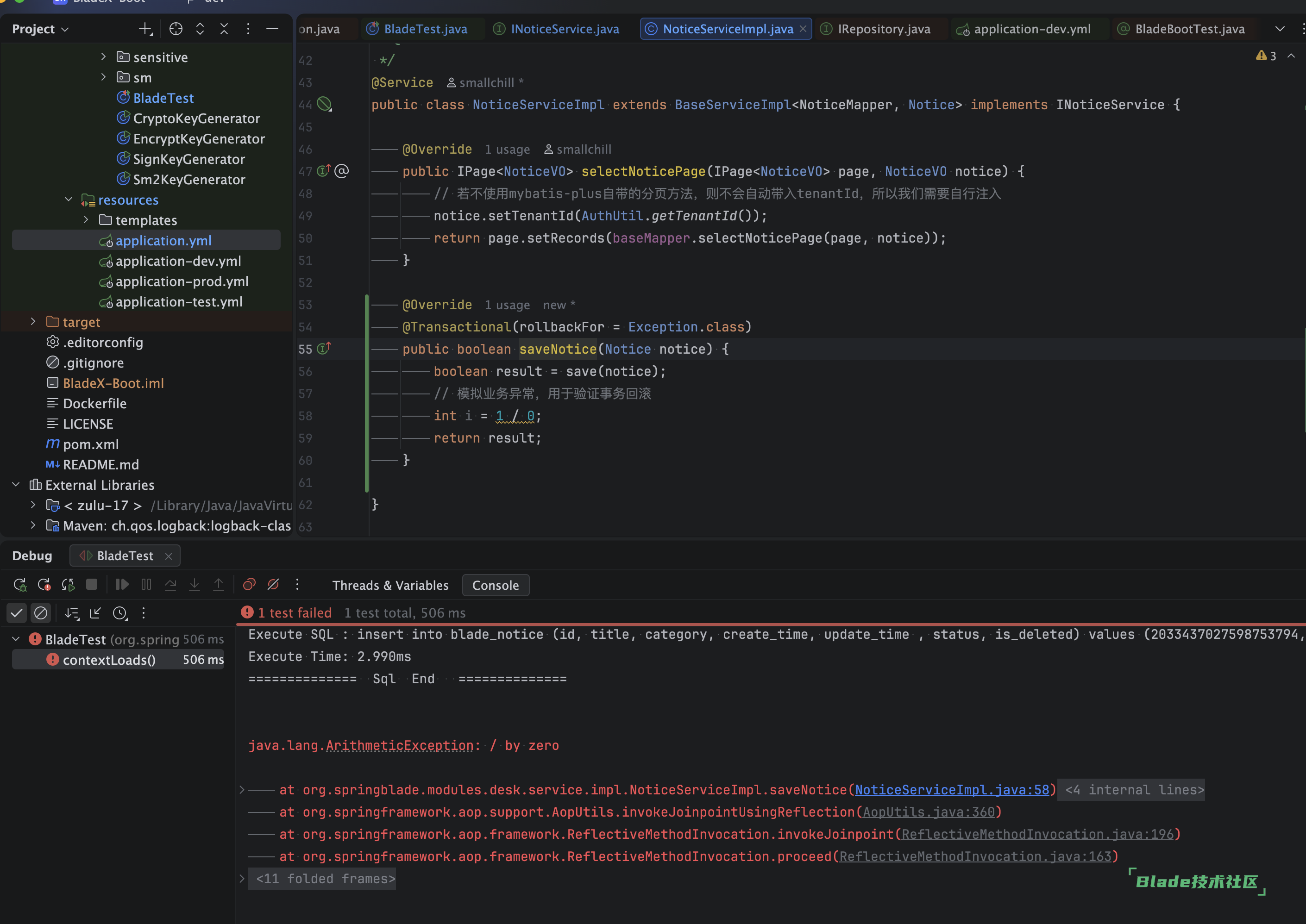Rerun failed tests in the Debug panel

click(44, 585)
